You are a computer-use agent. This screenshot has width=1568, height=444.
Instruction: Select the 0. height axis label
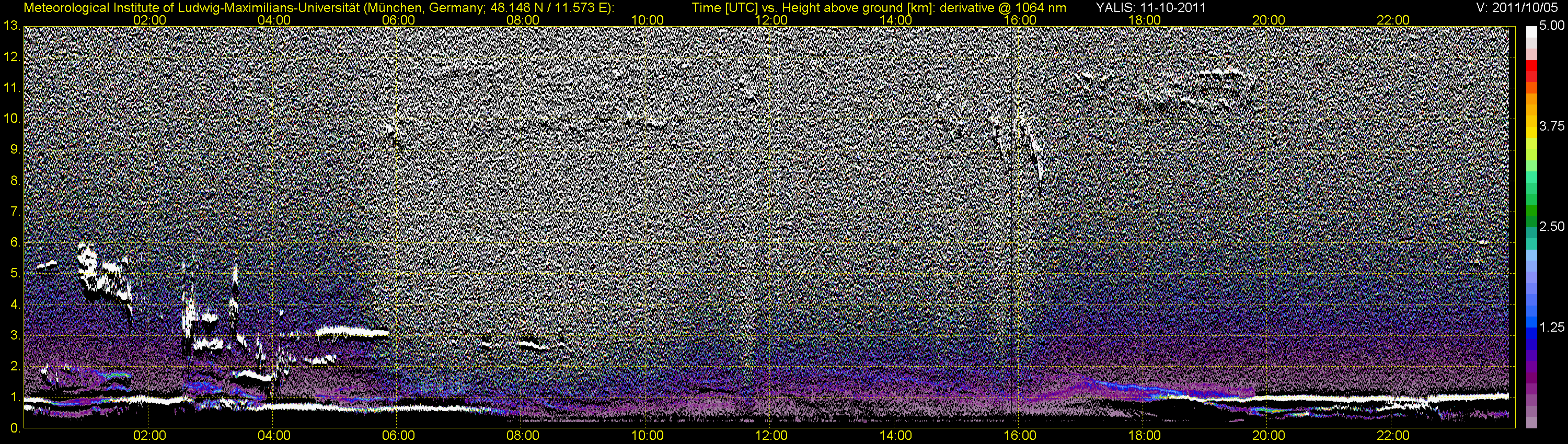(x=15, y=429)
